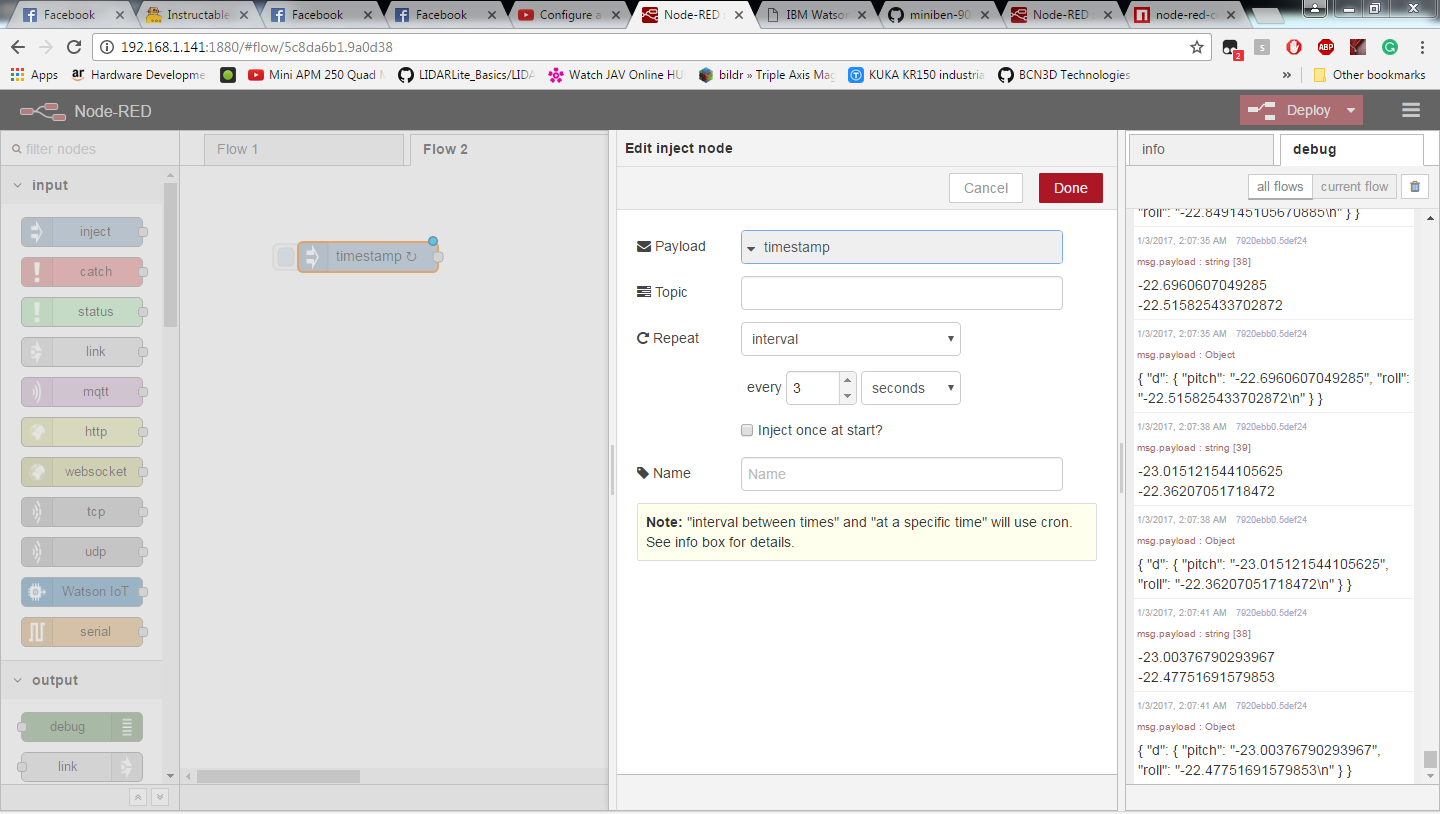Click Done in the inject node editor
Image resolution: width=1440 pixels, height=814 pixels.
(x=1071, y=188)
